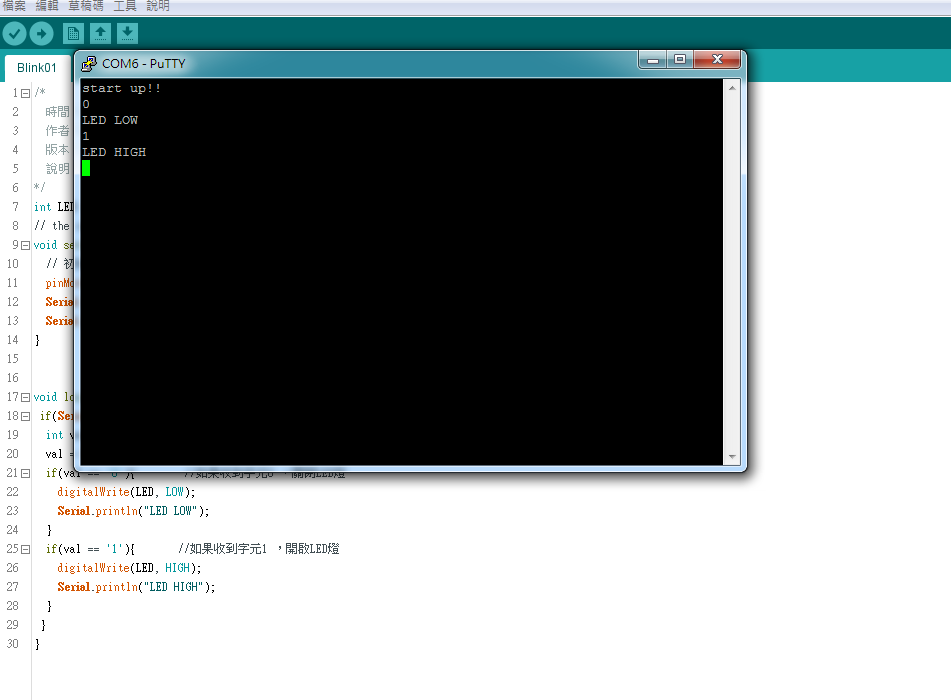The width and height of the screenshot is (951, 700).
Task: Collapse the if block fold on line 21
Action: [23, 472]
